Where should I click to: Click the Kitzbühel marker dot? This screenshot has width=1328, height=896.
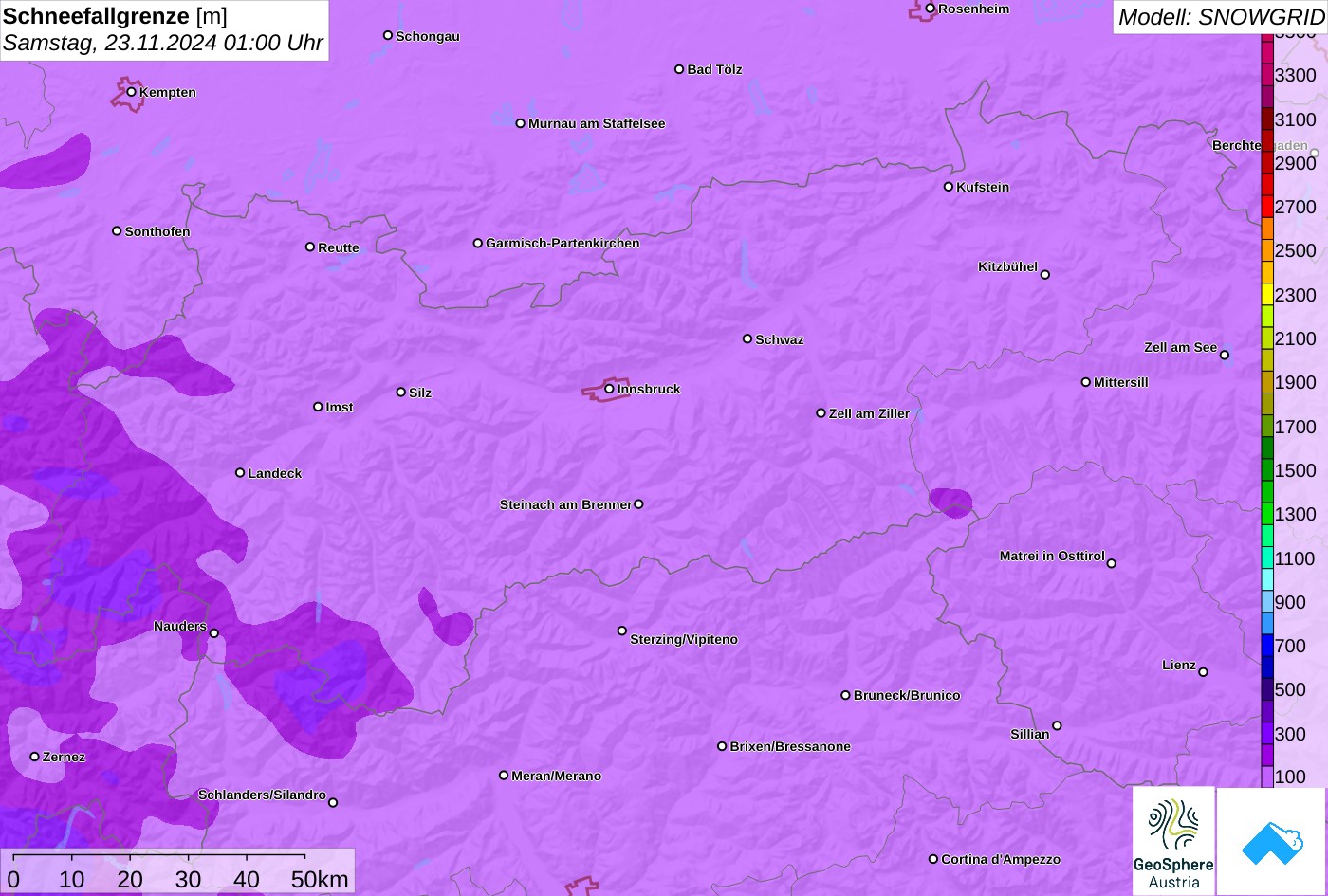click(1045, 275)
